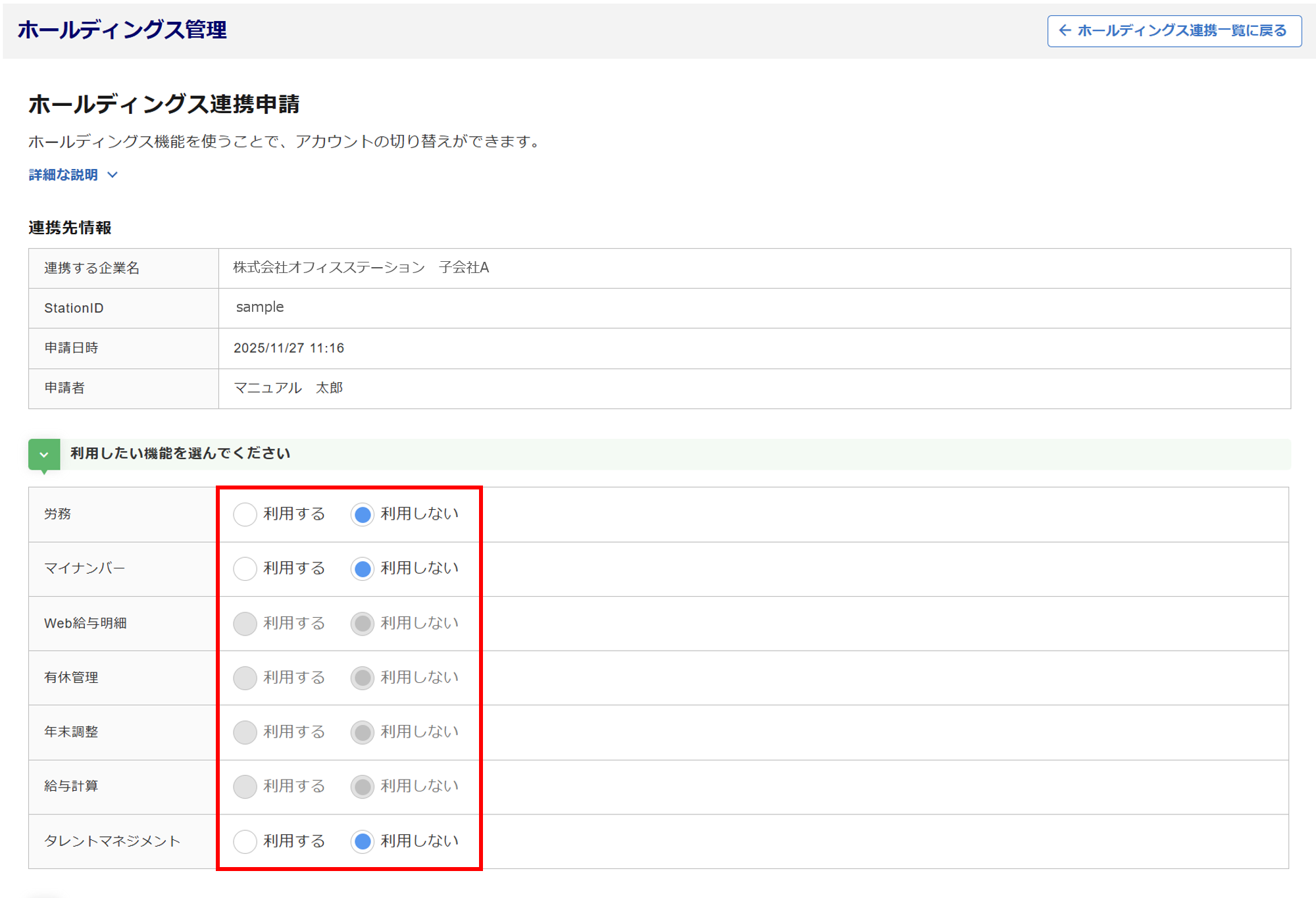
Task: Collapse the green 利用したい機能 section chevron
Action: (44, 454)
